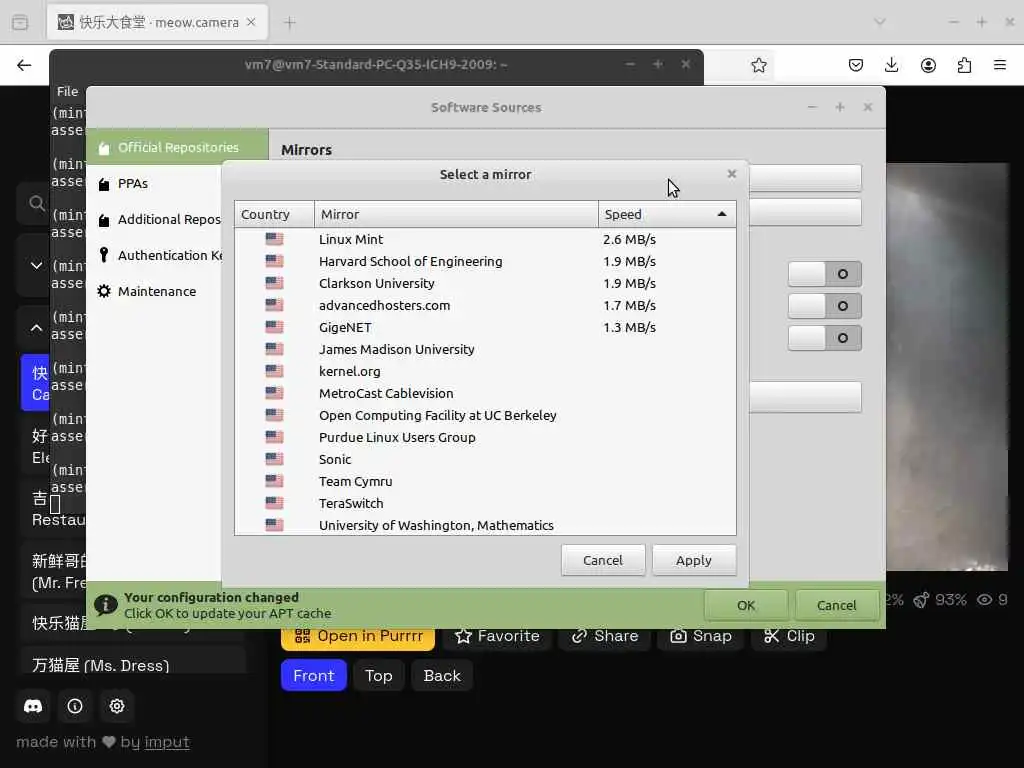
Task: Sort mirrors by Speed column header
Action: (667, 214)
